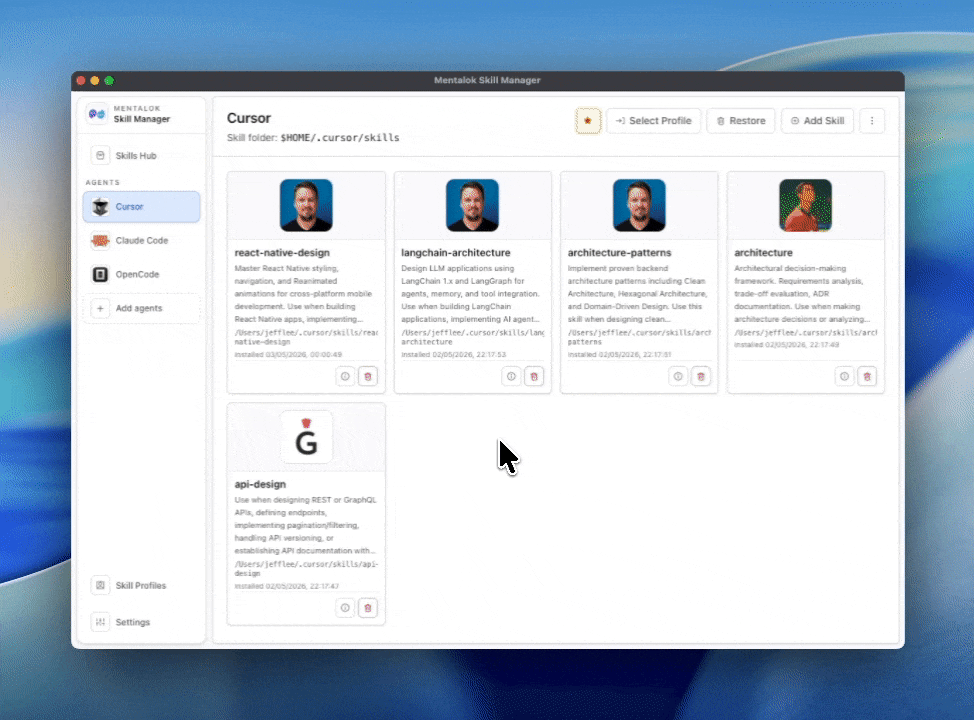Show info for react-native-design skill
Image resolution: width=974 pixels, height=720 pixels.
(345, 376)
